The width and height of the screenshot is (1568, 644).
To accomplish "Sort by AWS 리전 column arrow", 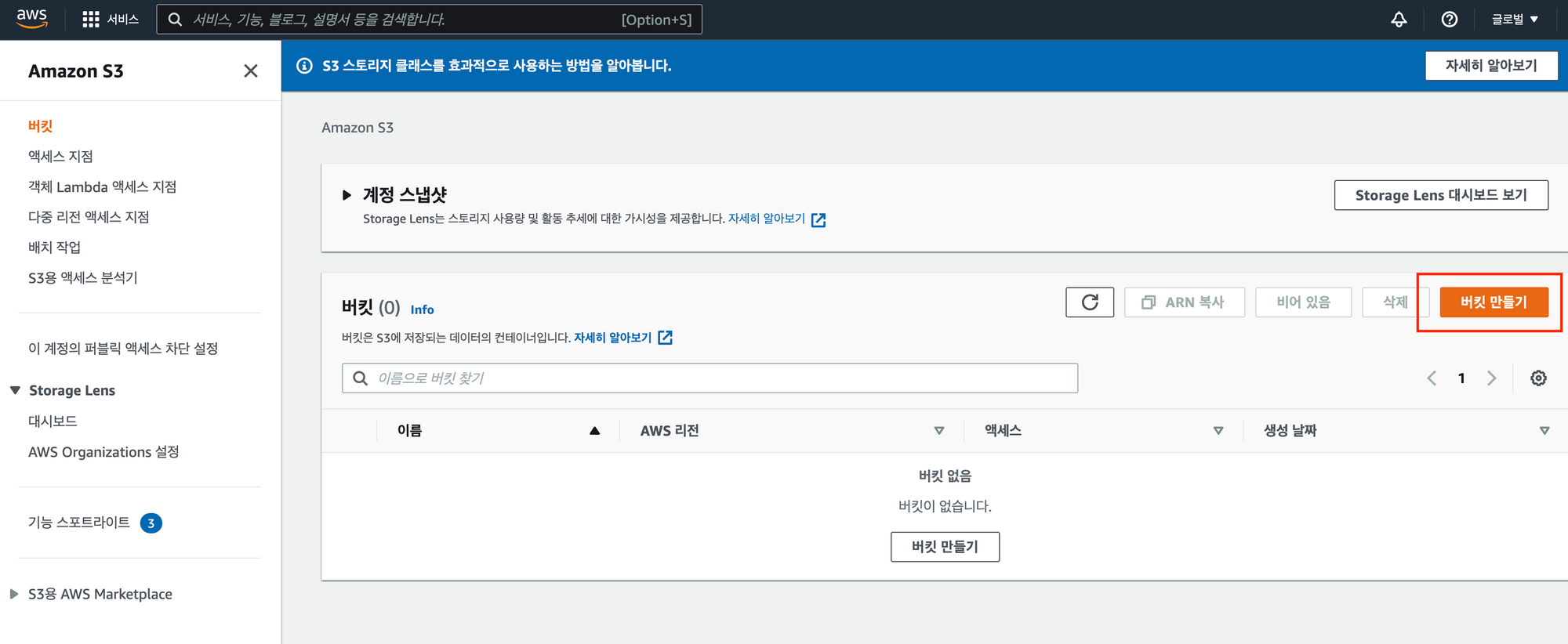I will click(939, 431).
